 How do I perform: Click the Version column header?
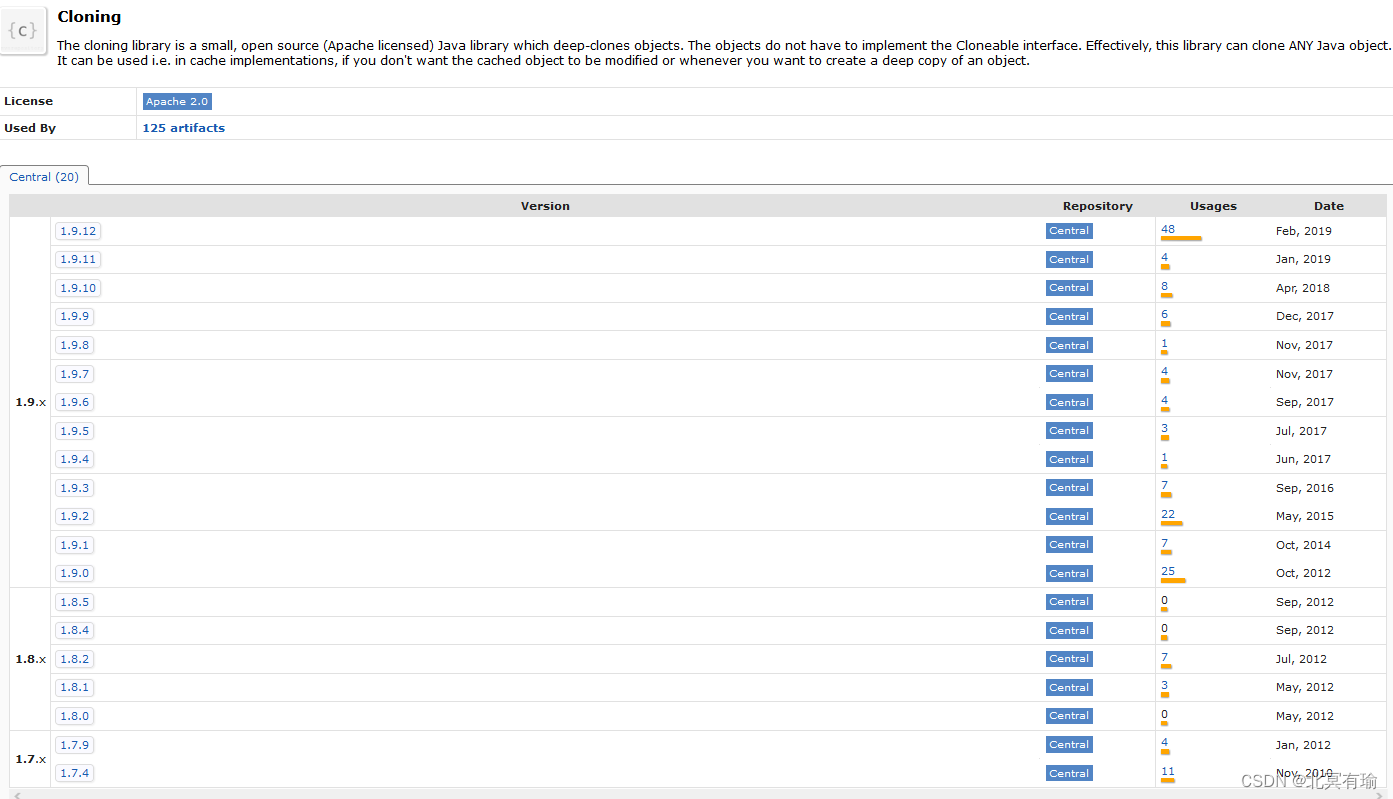click(x=545, y=206)
